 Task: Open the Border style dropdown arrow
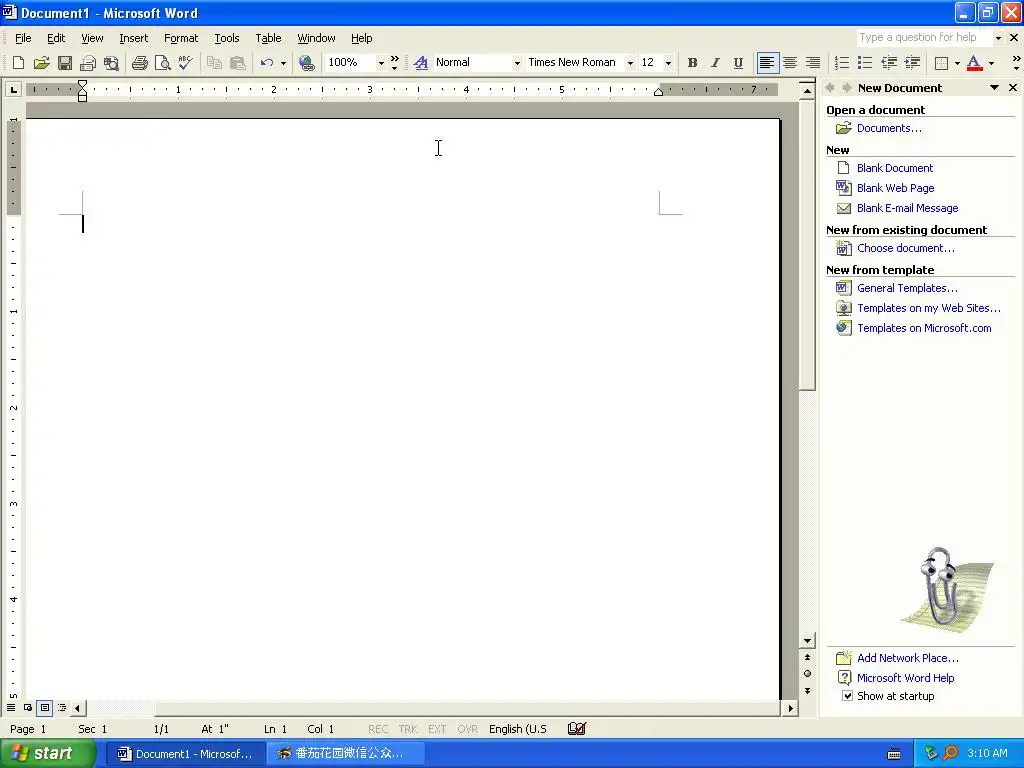pyautogui.click(x=957, y=63)
